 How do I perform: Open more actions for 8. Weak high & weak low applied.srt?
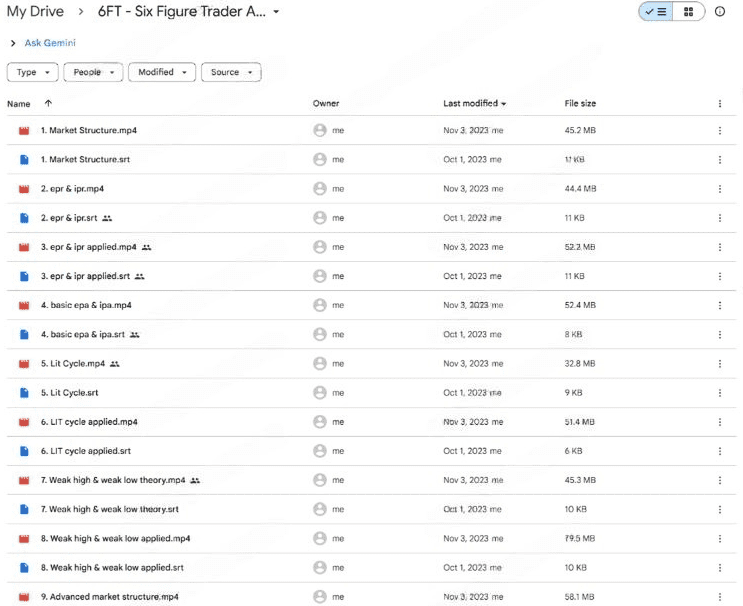pos(719,568)
